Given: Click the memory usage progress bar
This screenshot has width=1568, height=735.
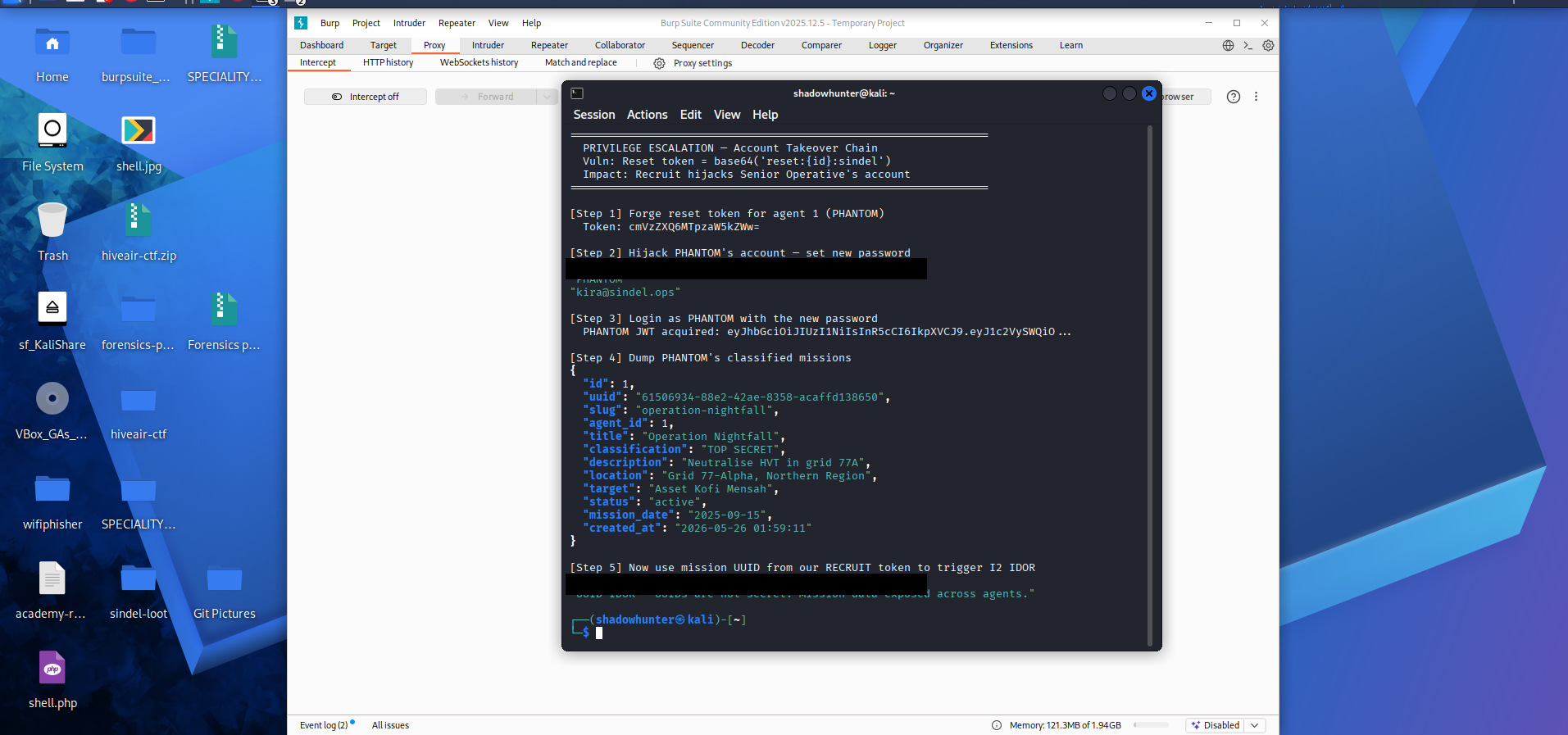Looking at the screenshot, I should 1151,725.
